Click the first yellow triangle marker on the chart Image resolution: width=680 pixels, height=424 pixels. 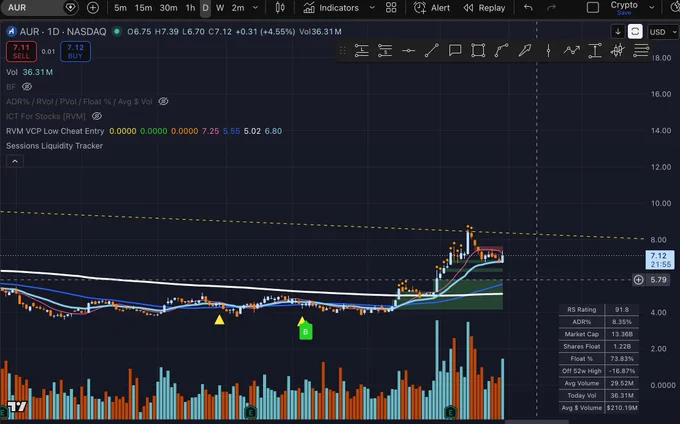[x=219, y=320]
